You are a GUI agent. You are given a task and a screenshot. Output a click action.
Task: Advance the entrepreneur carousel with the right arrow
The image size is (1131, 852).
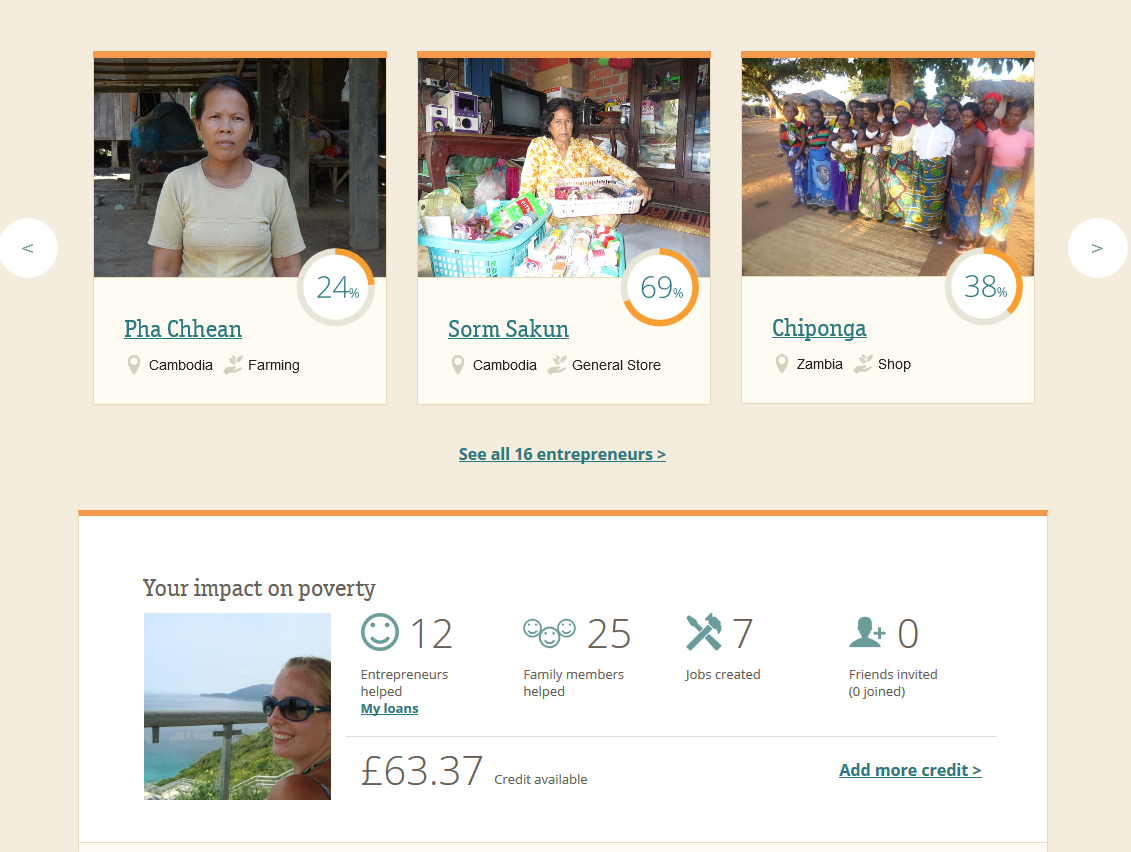tap(1097, 247)
